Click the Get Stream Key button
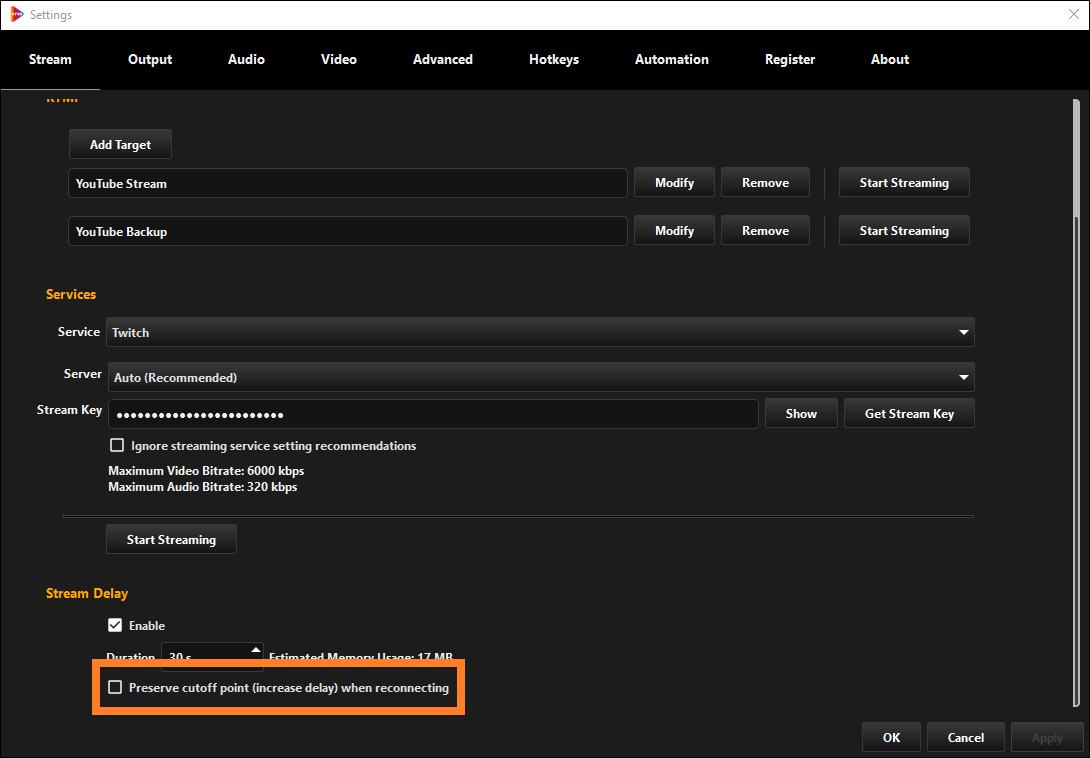The width and height of the screenshot is (1090, 758). point(909,413)
